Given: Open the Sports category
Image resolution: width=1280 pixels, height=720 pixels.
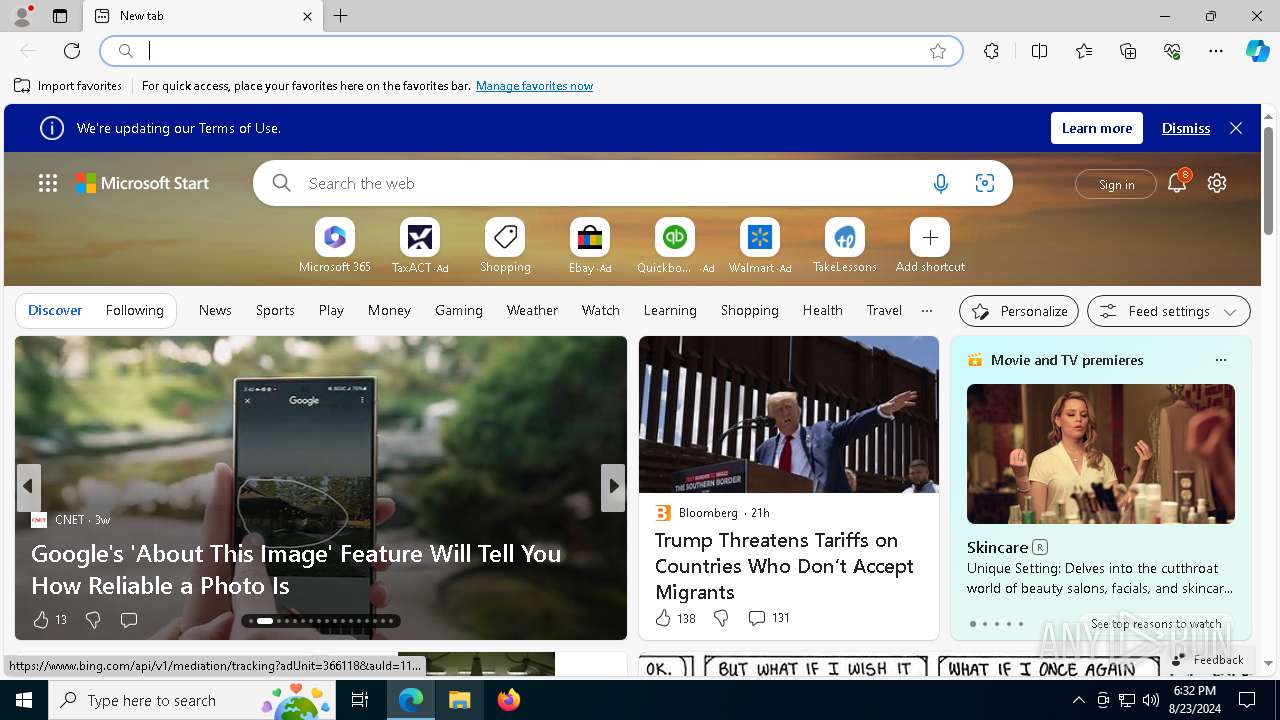Looking at the screenshot, I should [x=275, y=310].
